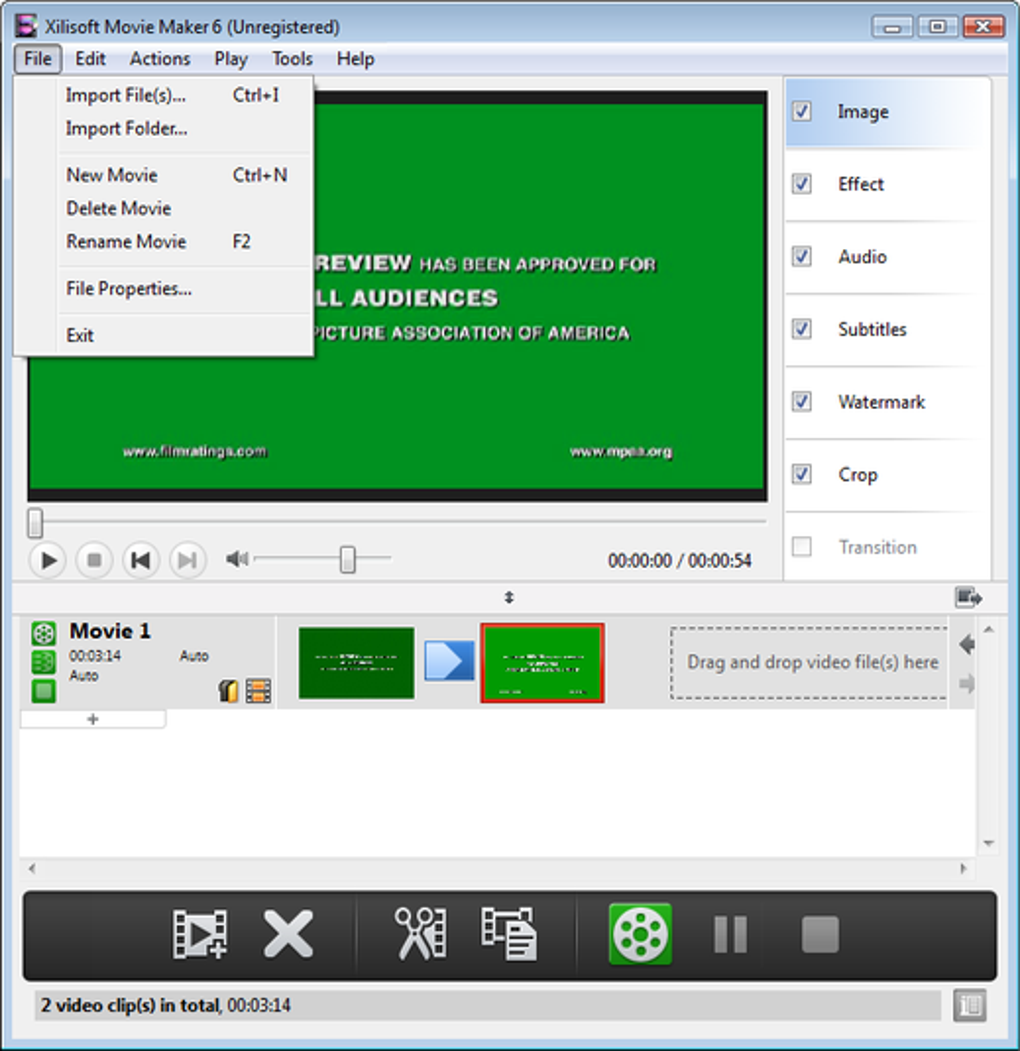Click the Stop conversion square icon
This screenshot has width=1020, height=1051.
tap(820, 934)
